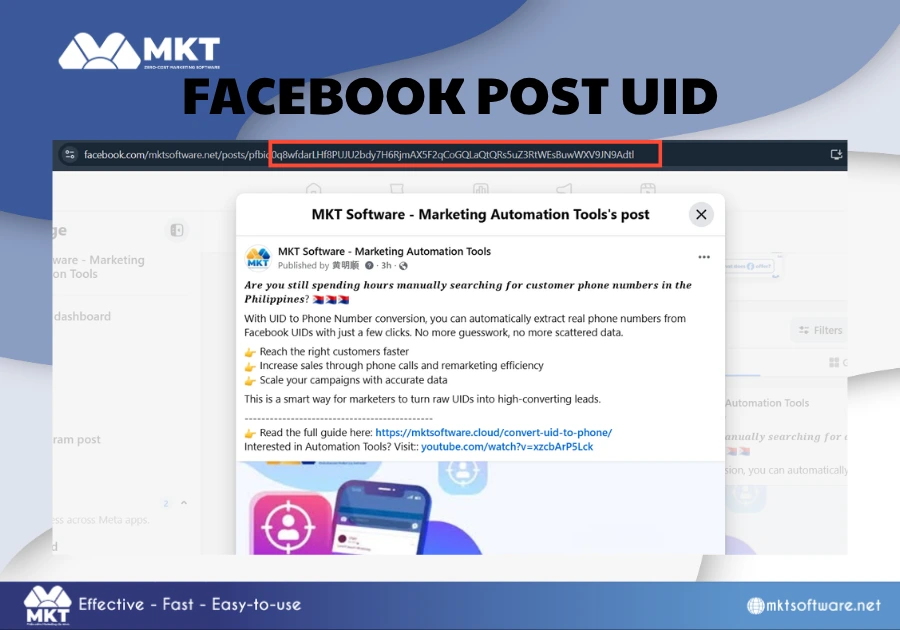Select 'ware - Marketing on Tools' page in sidebar
The image size is (900, 630).
pos(99,267)
